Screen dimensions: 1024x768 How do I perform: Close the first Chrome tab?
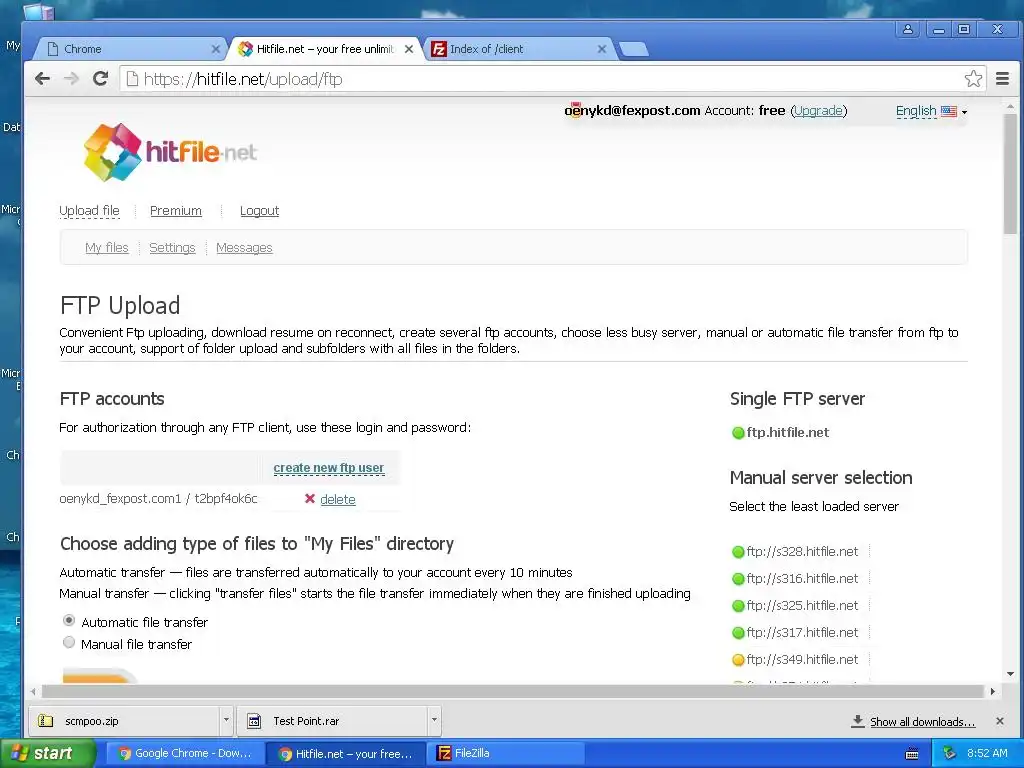coord(216,49)
